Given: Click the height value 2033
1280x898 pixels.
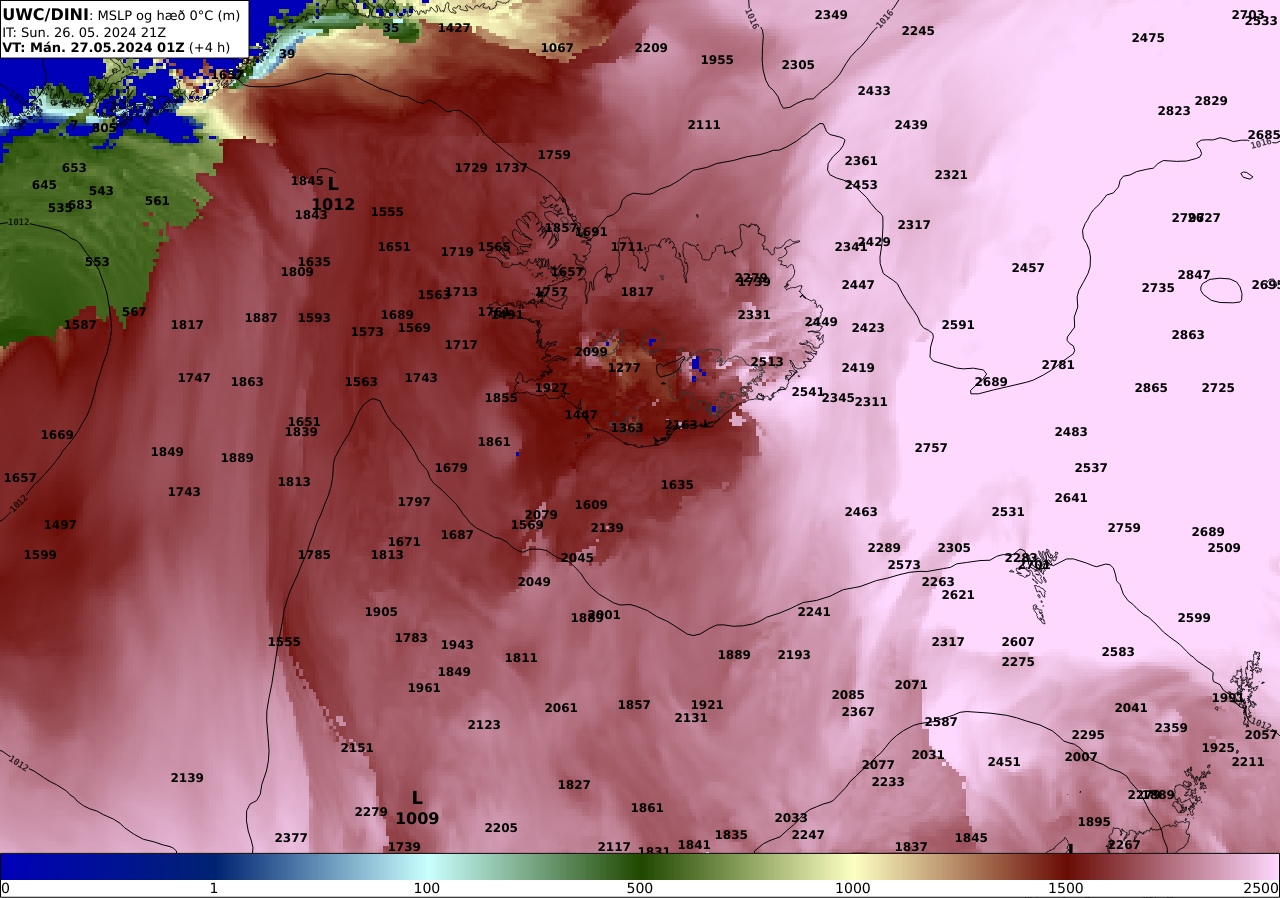Looking at the screenshot, I should point(791,818).
